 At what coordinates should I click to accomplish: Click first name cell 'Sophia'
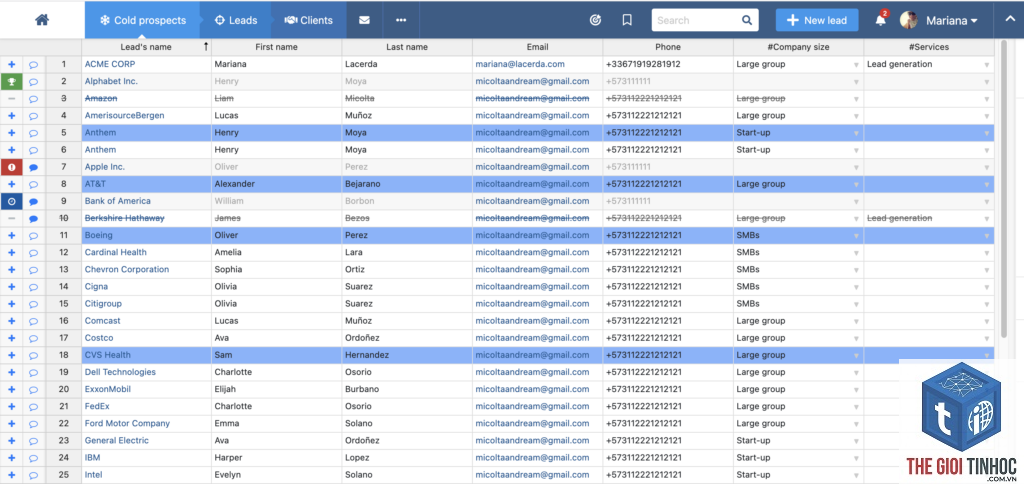coord(277,269)
